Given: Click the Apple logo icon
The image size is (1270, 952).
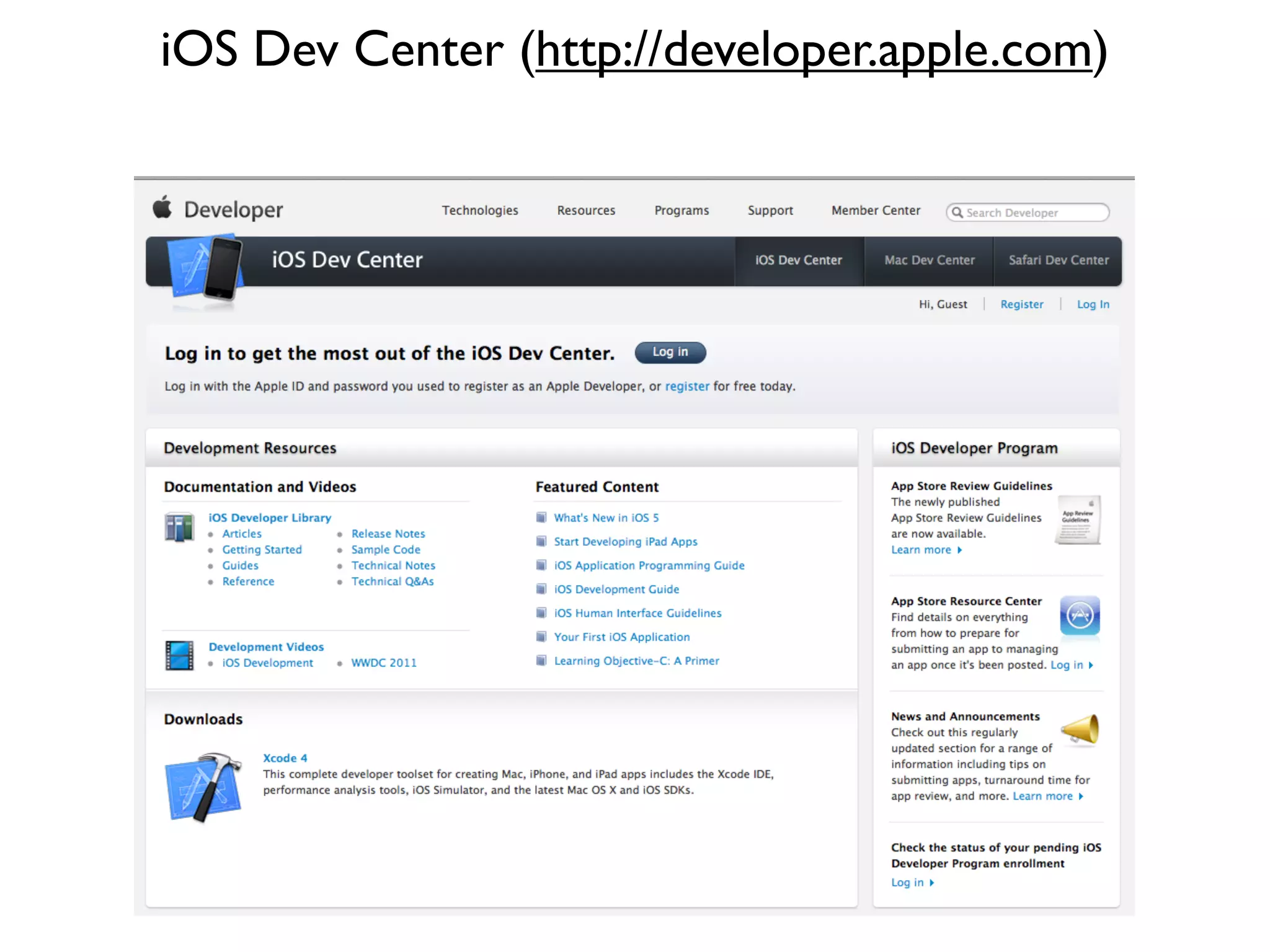Looking at the screenshot, I should [162, 208].
